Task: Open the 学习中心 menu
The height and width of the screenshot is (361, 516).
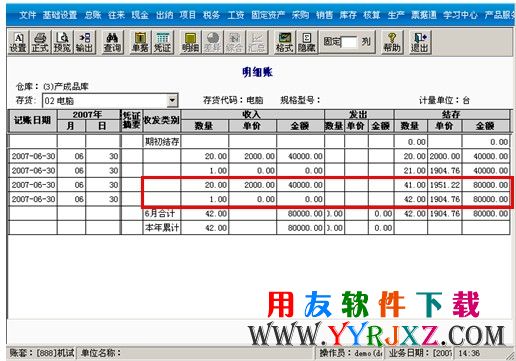Action: 460,15
